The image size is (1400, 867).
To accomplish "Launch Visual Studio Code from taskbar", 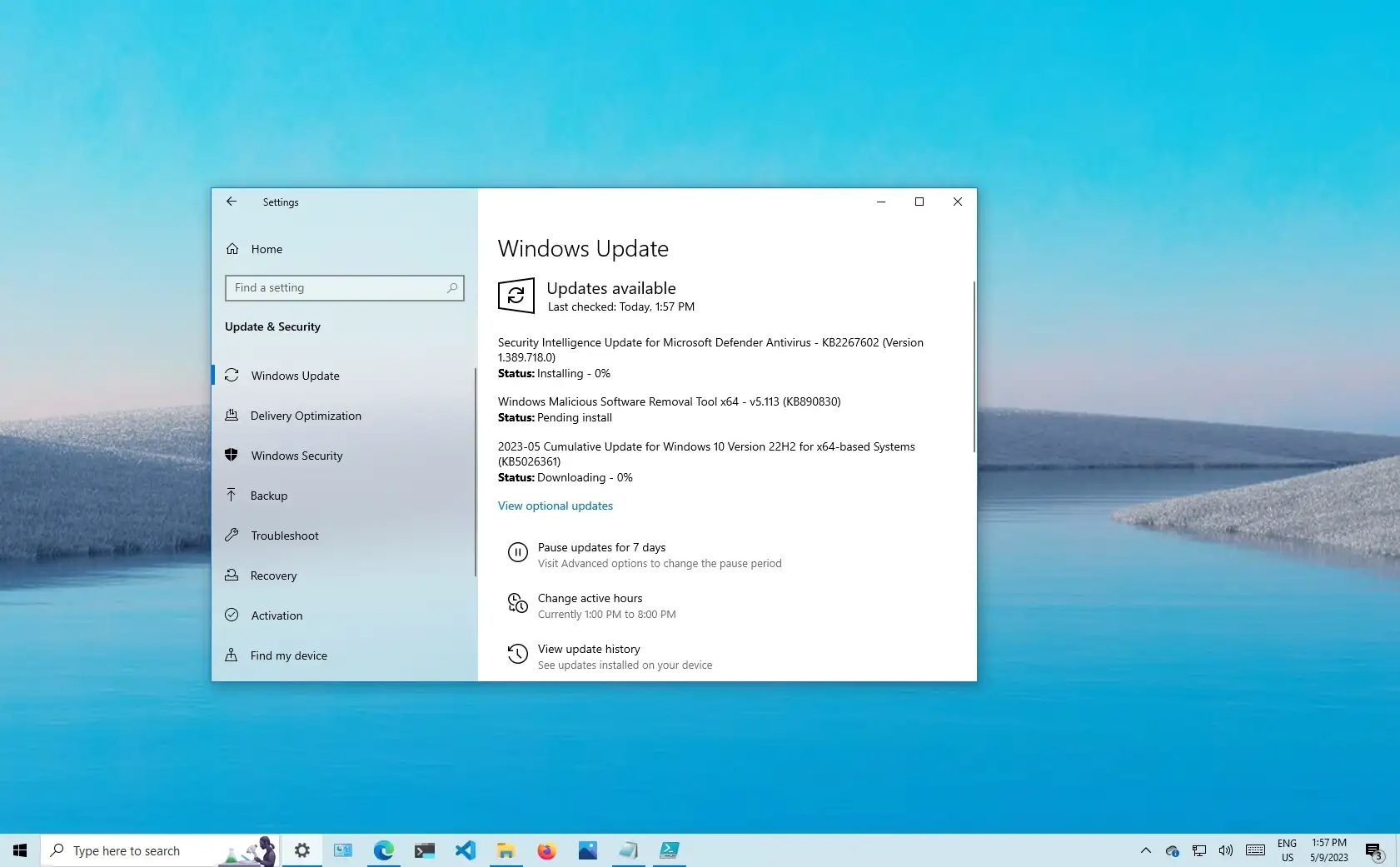I will pos(465,850).
